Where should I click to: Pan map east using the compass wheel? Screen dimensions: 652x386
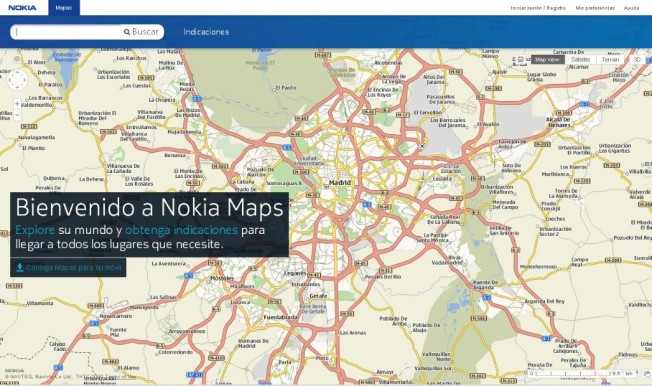25,80
